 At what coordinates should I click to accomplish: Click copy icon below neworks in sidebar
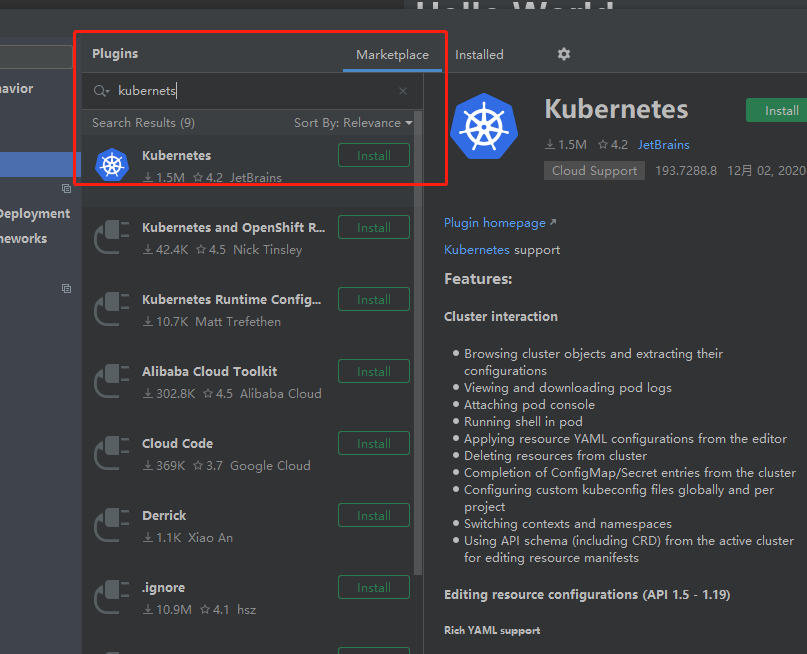pos(66,288)
